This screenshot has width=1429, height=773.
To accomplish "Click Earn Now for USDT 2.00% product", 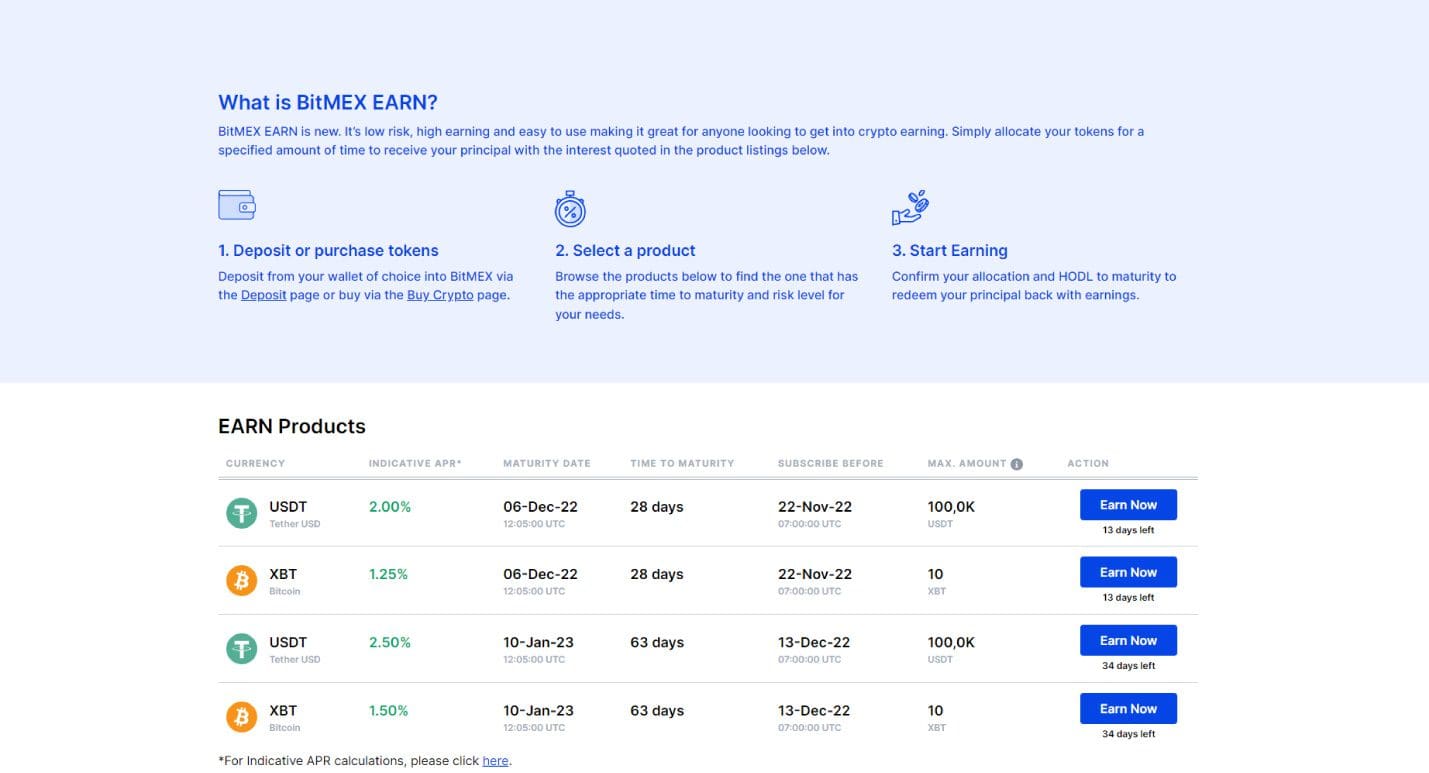I will pos(1128,505).
